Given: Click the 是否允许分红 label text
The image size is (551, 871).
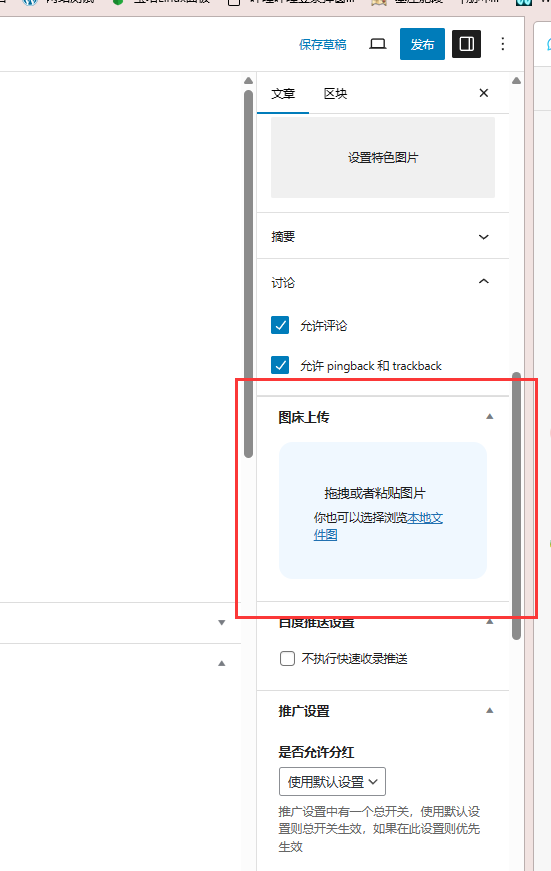Looking at the screenshot, I should (x=316, y=752).
